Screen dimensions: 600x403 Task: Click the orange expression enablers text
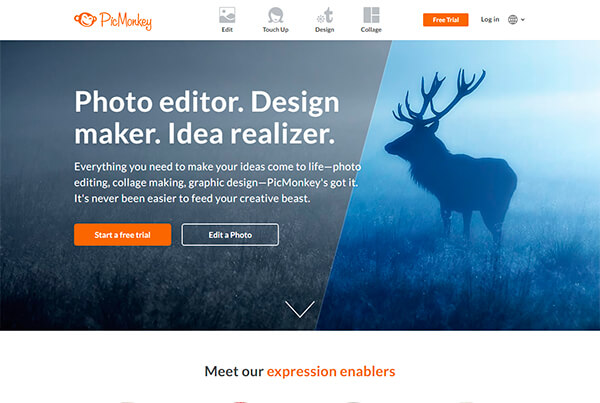point(331,371)
